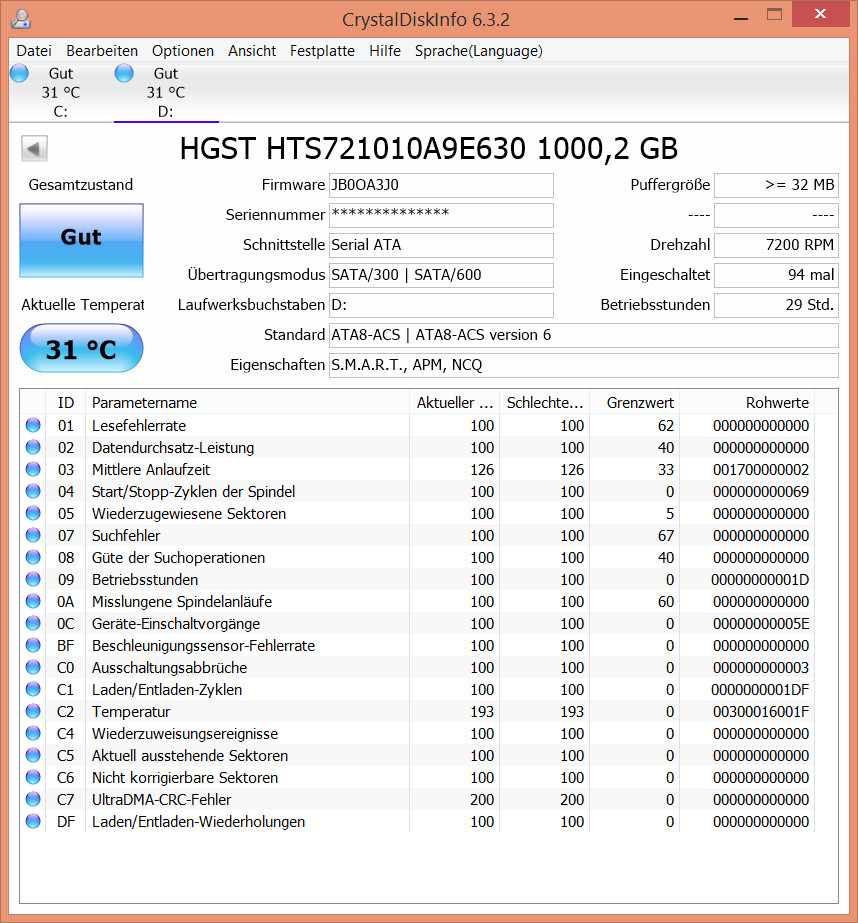Click the Parametername column header
858x923 pixels.
click(247, 403)
